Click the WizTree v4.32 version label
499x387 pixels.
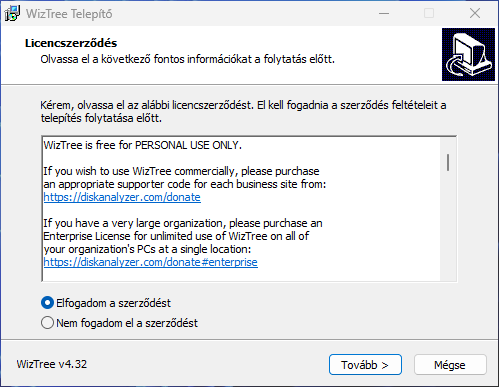(52, 364)
